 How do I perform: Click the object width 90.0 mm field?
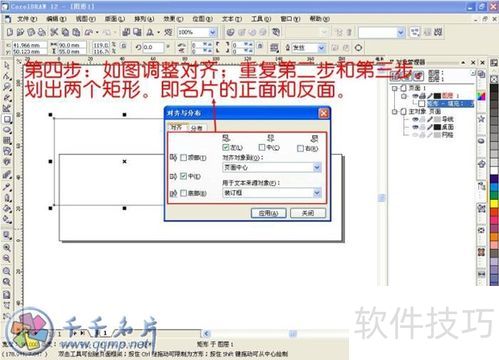(72, 45)
